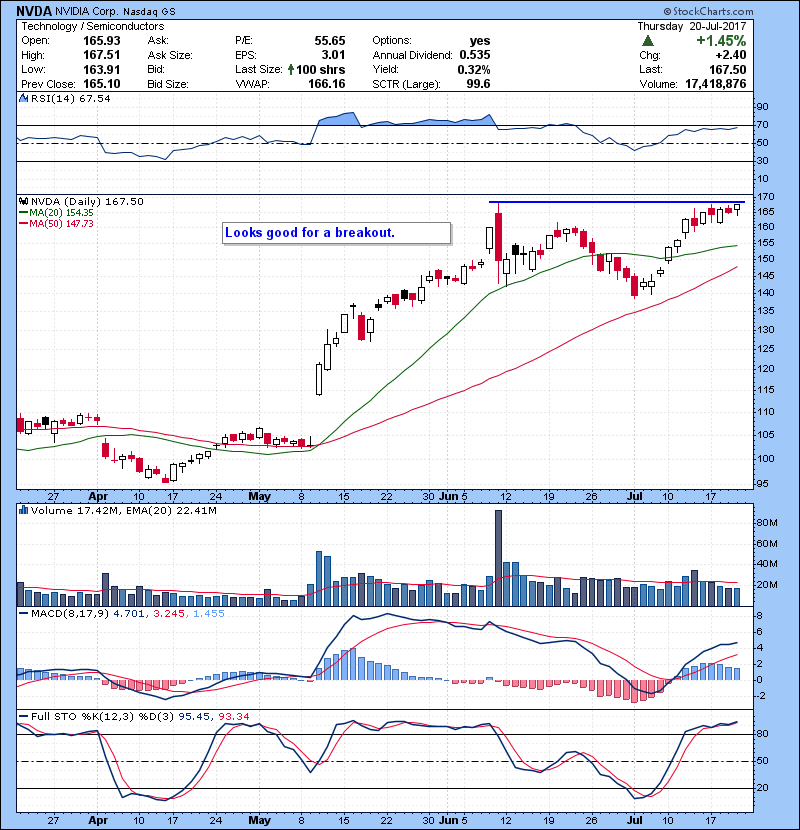
Task: Click the NVIDIA Corp. company name
Action: 87,11
